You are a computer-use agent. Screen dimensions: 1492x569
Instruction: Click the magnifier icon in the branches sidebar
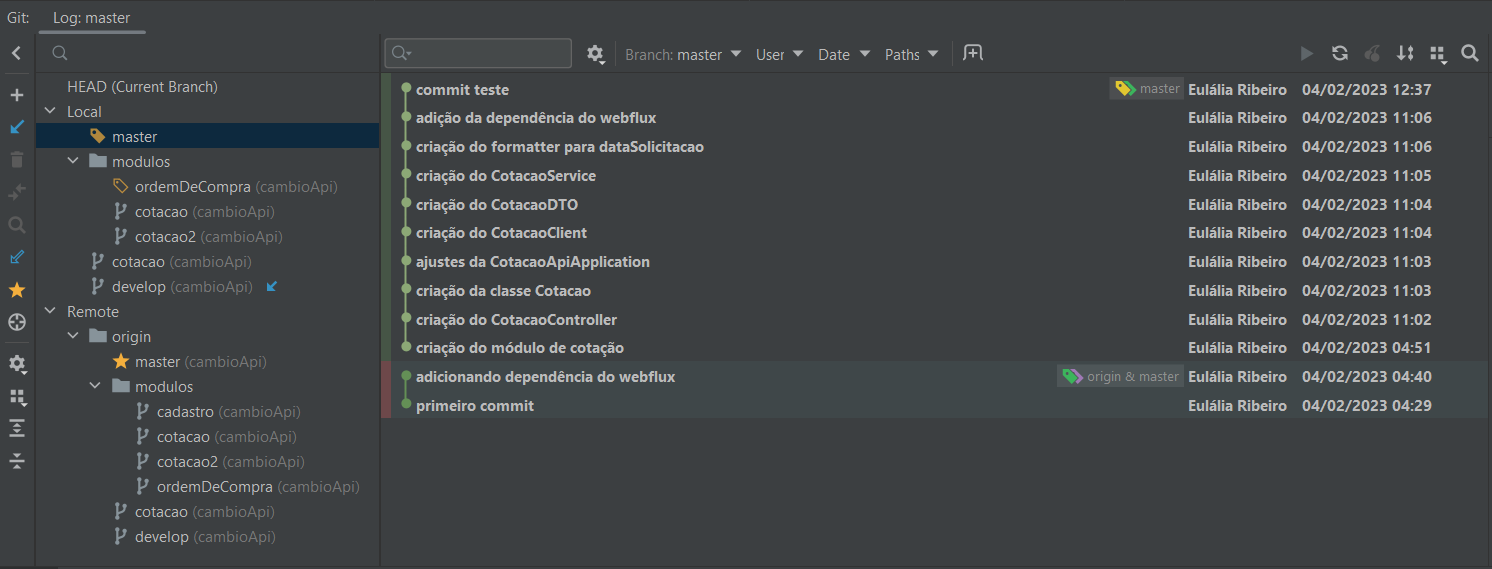(x=16, y=225)
